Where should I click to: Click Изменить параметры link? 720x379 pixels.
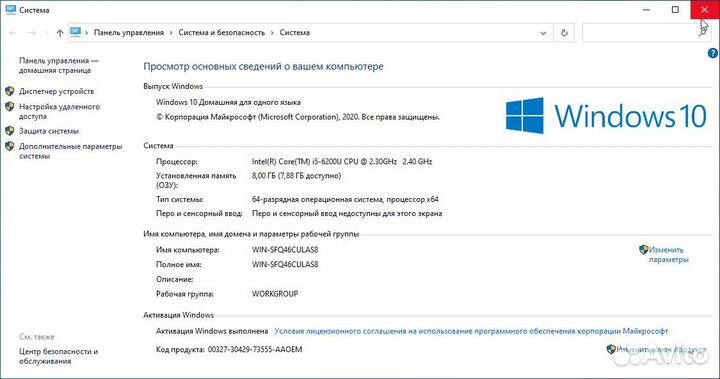click(x=668, y=255)
